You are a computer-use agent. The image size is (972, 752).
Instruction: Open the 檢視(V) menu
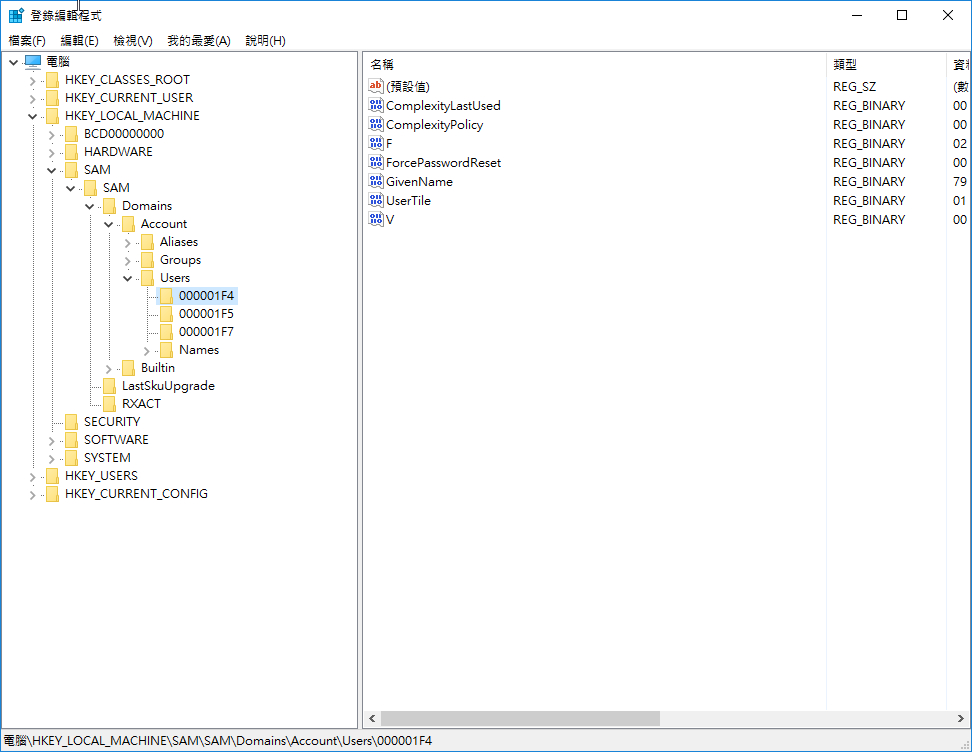click(133, 41)
